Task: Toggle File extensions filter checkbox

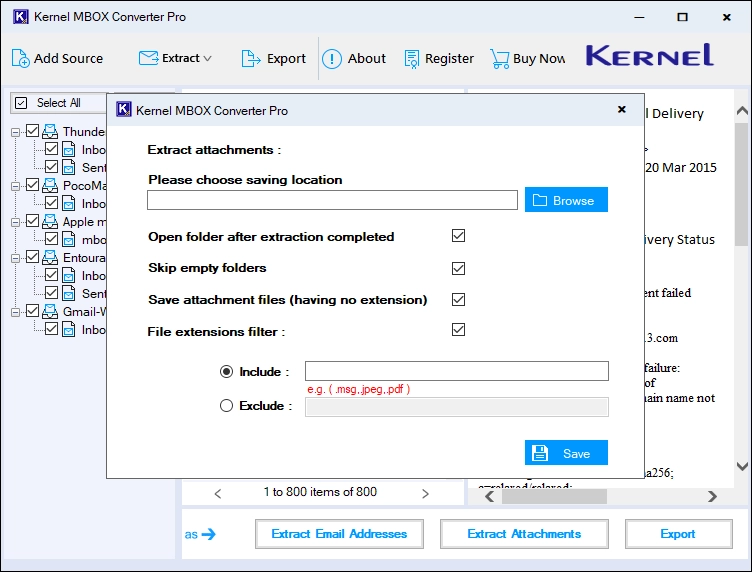Action: click(x=458, y=330)
